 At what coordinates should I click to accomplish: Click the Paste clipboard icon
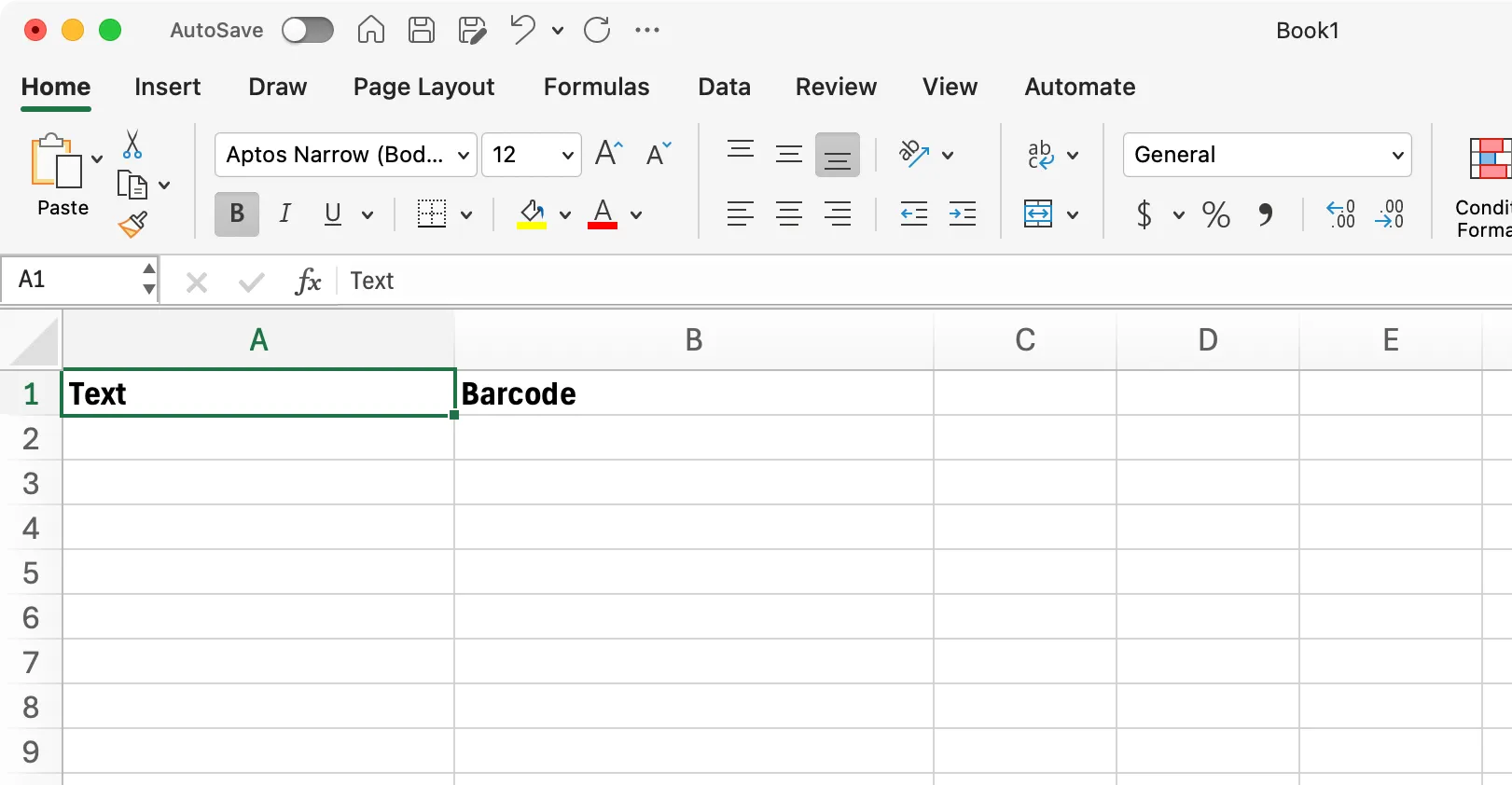click(x=56, y=161)
